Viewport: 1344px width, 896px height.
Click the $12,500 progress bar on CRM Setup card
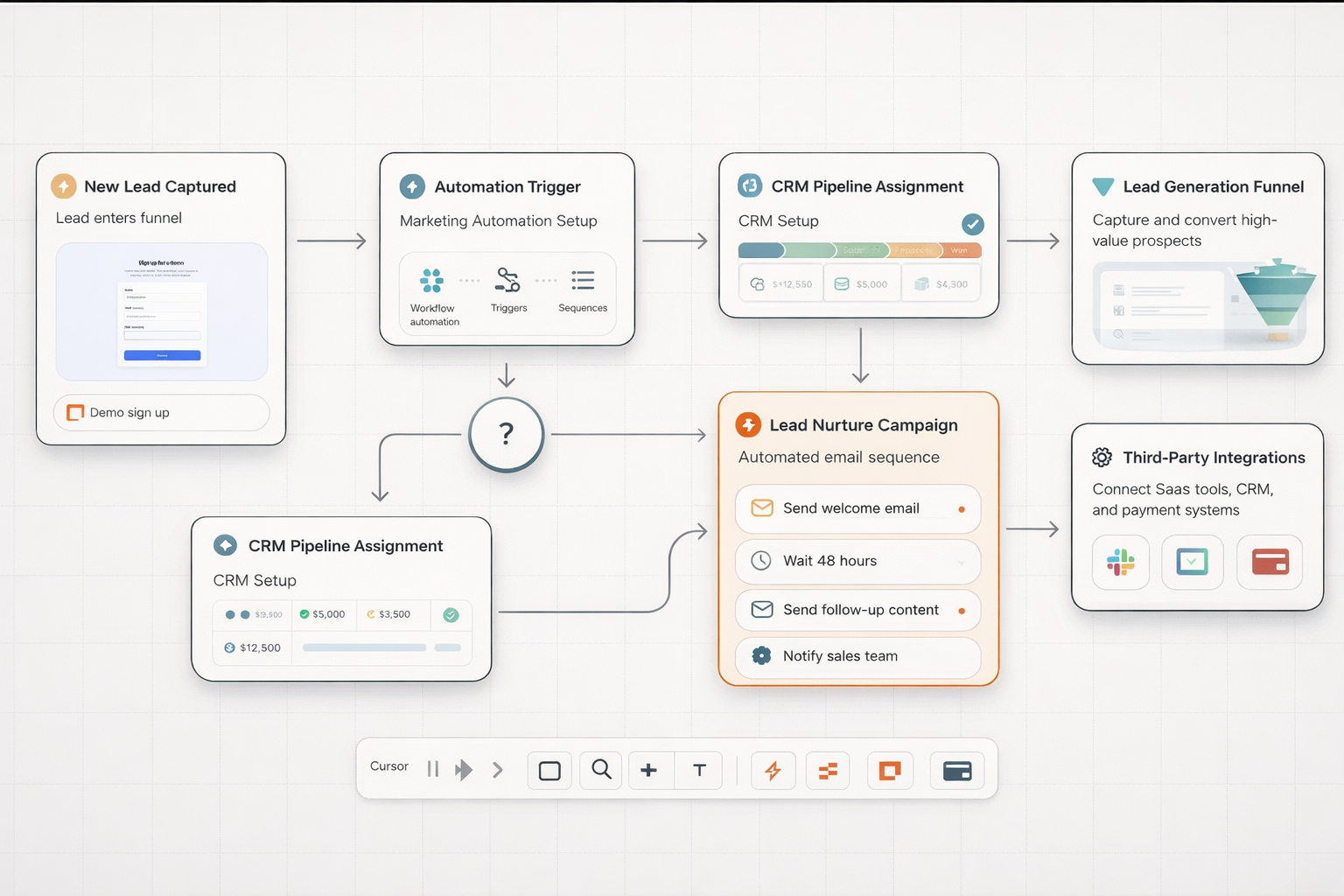[x=364, y=647]
